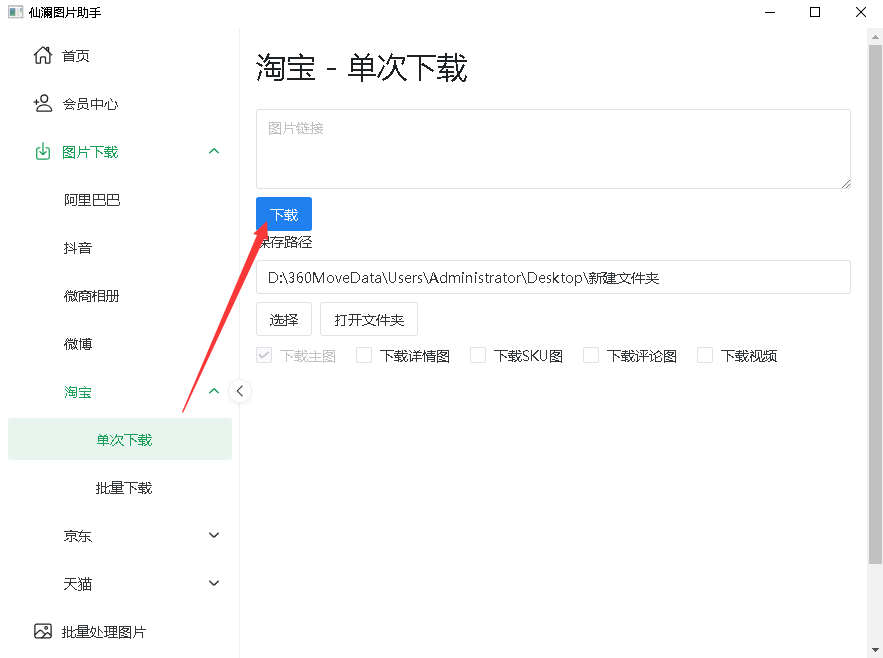Toggle the 下载主图 checkbox
The height and width of the screenshot is (658, 883).
[x=264, y=355]
